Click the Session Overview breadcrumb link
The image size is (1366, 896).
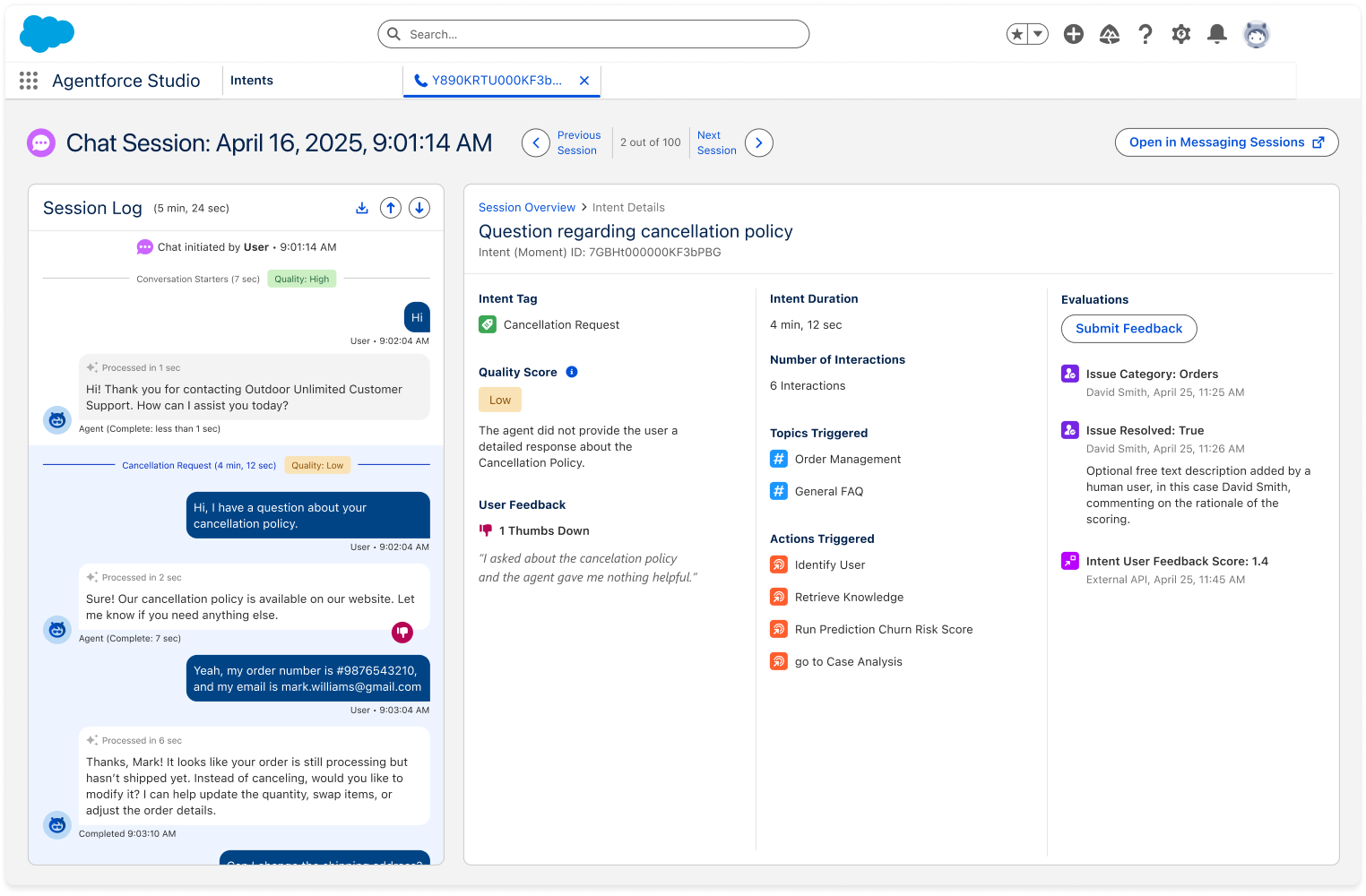pyautogui.click(x=527, y=207)
